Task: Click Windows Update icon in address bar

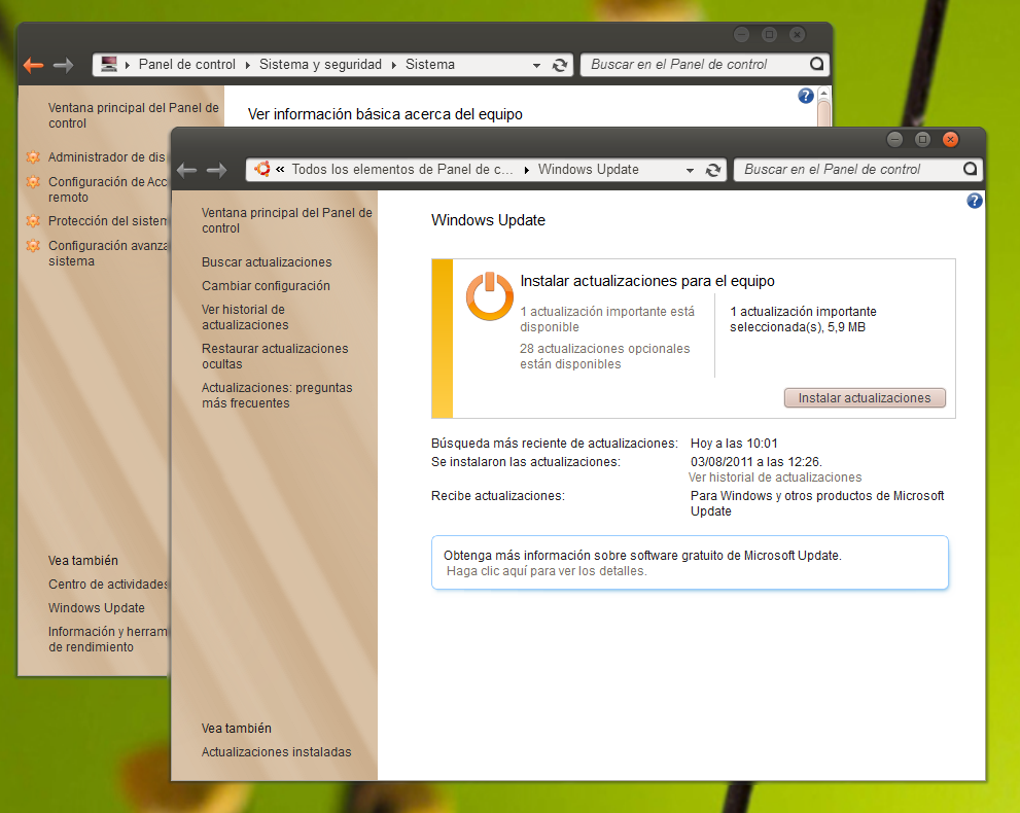Action: (262, 169)
